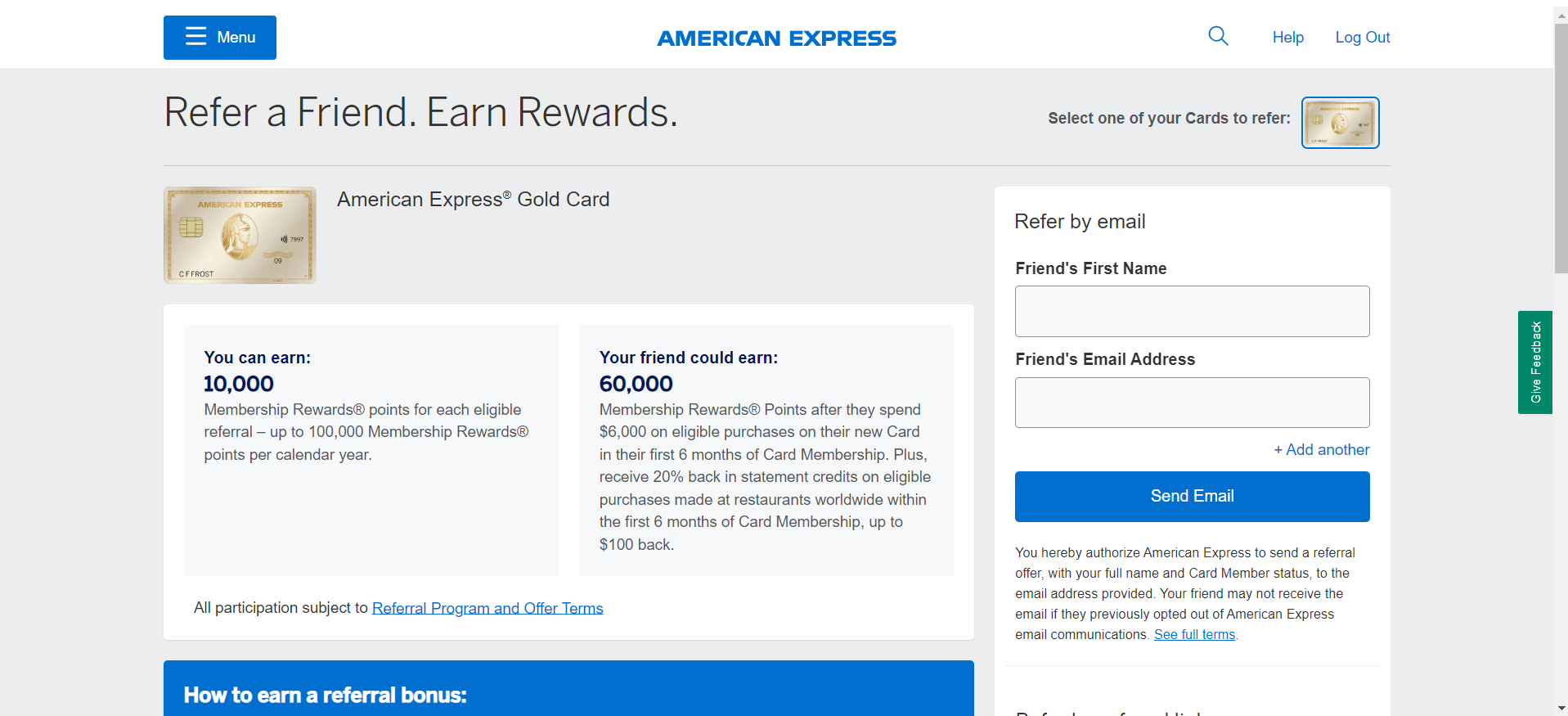Viewport: 1568px width, 716px height.
Task: Click the Refer a Friend heading
Action: (420, 112)
